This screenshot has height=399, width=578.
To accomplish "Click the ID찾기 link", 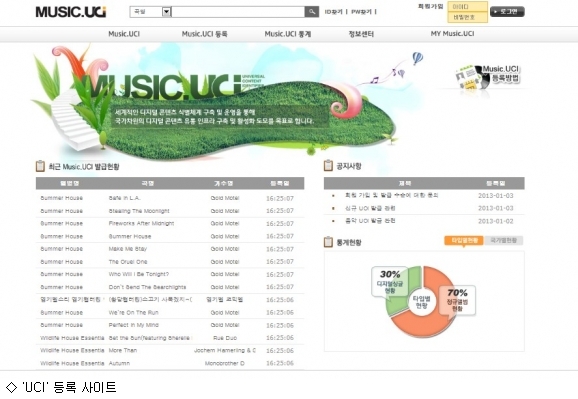I will 334,12.
